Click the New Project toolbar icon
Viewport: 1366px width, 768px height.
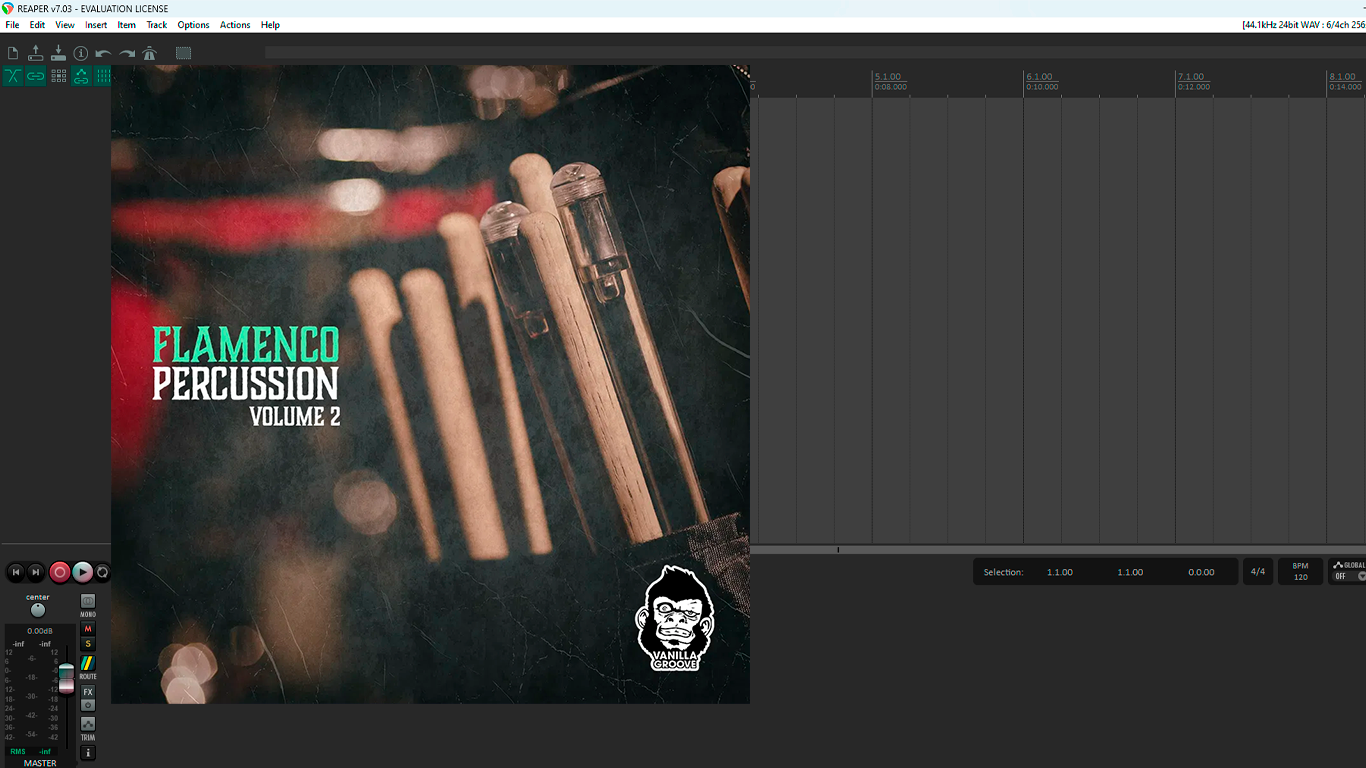[x=13, y=53]
